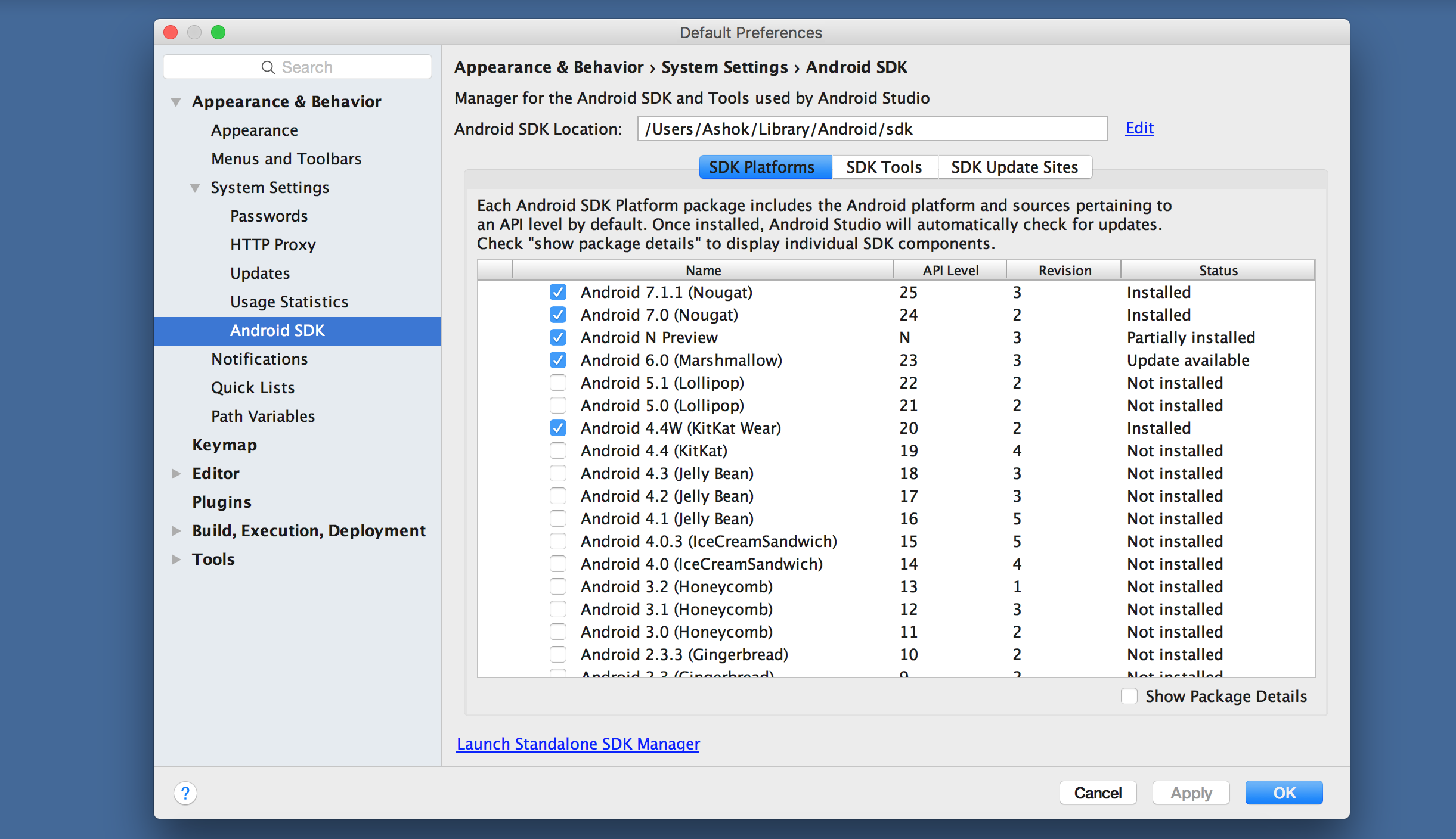
Task: Click API level 25 cell
Action: coord(909,293)
